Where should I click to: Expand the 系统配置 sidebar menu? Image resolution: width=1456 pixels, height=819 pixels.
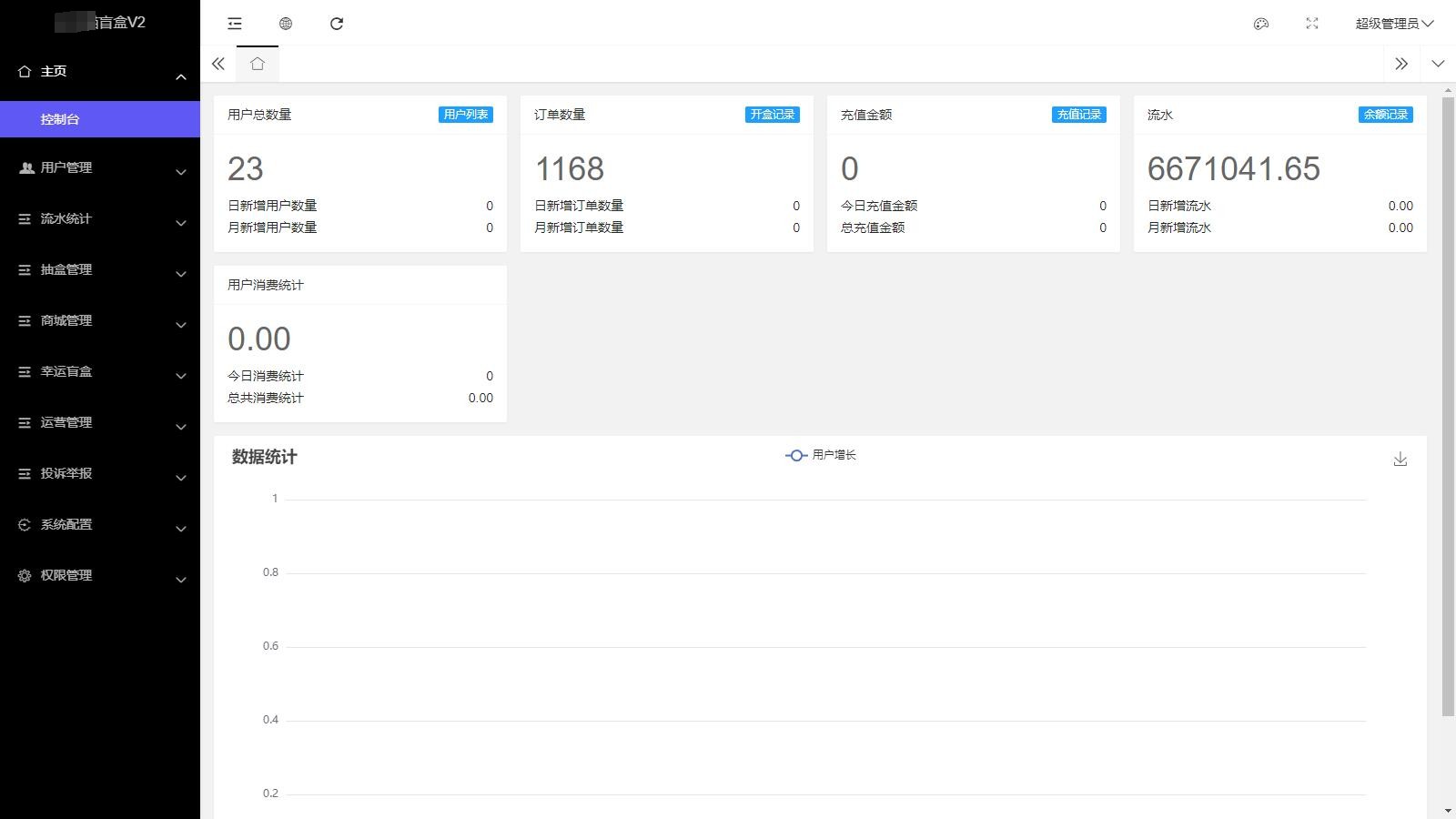pos(100,525)
